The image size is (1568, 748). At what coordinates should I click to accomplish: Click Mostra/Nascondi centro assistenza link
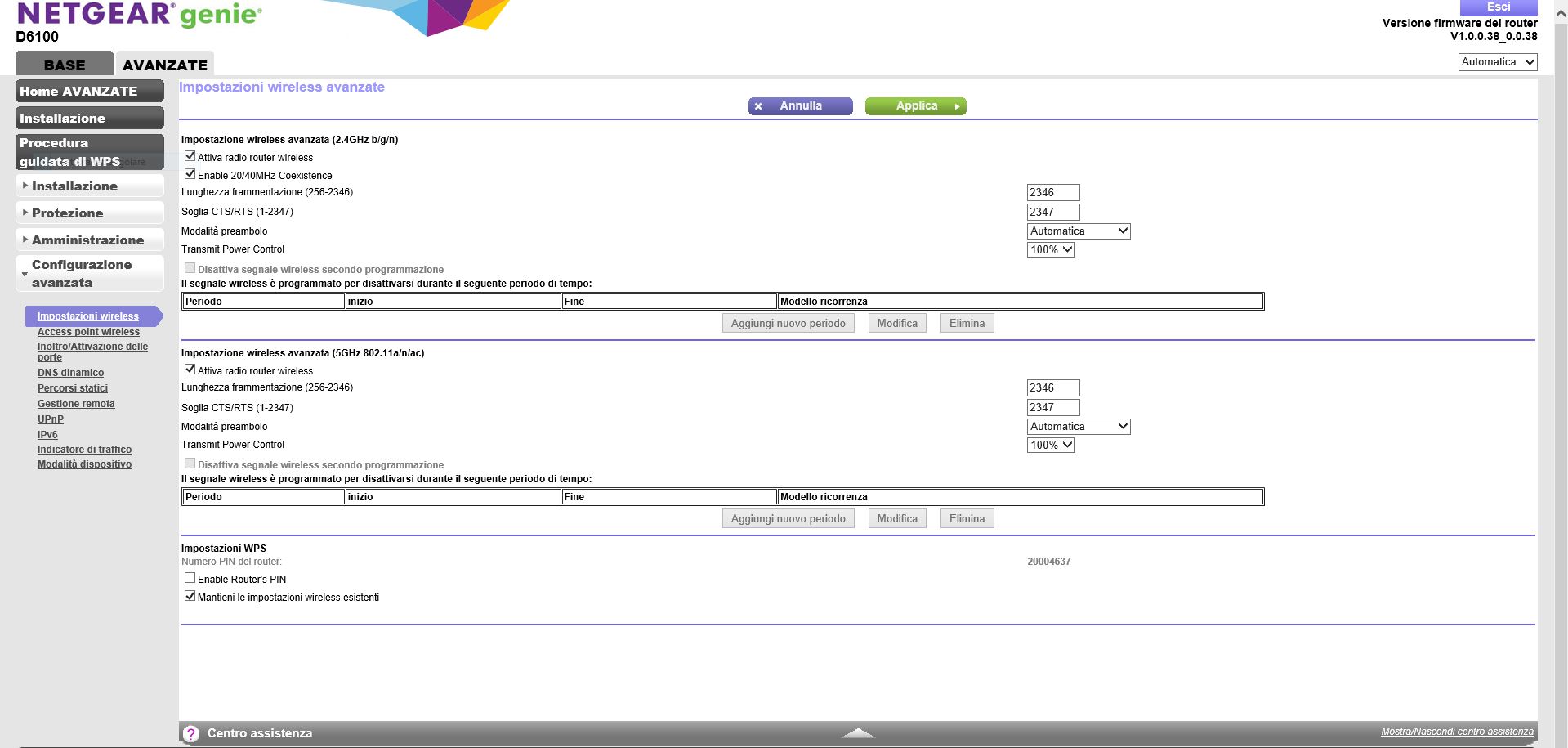[x=1456, y=732]
